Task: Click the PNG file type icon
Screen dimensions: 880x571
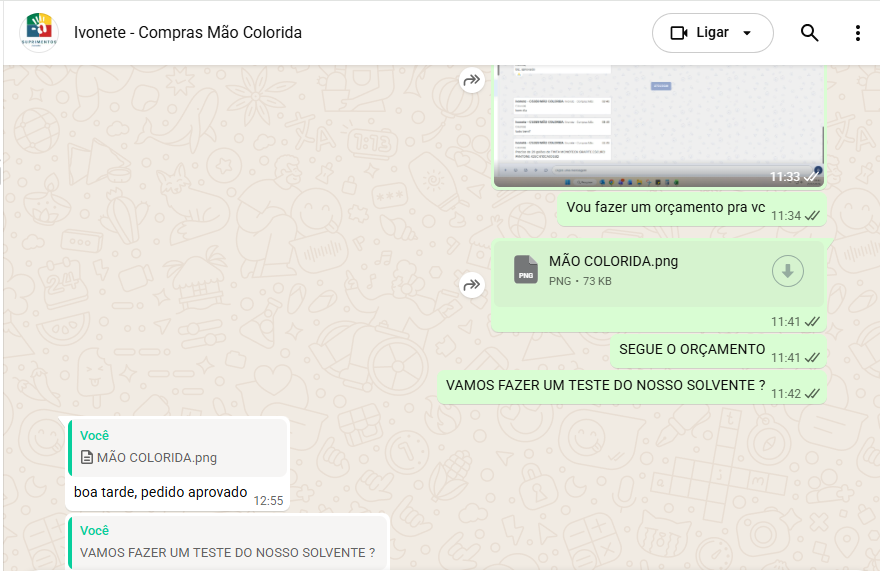Action: coord(526,270)
